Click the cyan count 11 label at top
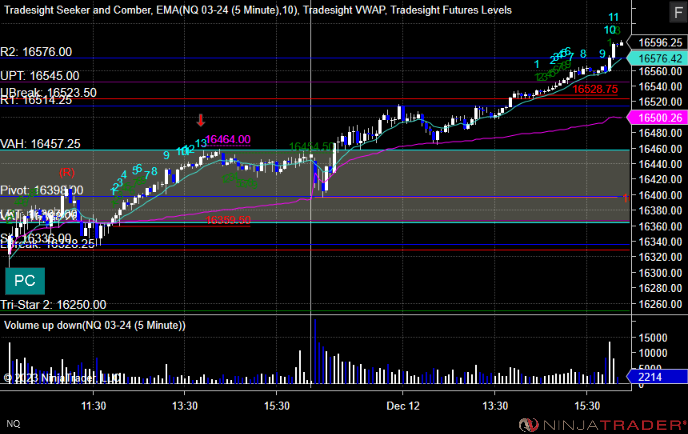The height and width of the screenshot is (434, 688). tap(613, 18)
